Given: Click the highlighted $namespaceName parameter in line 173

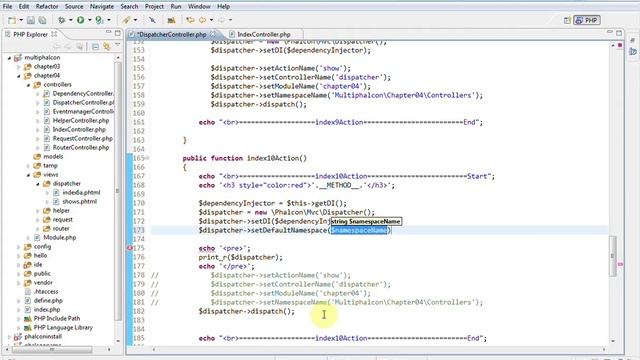Looking at the screenshot, I should (x=359, y=230).
